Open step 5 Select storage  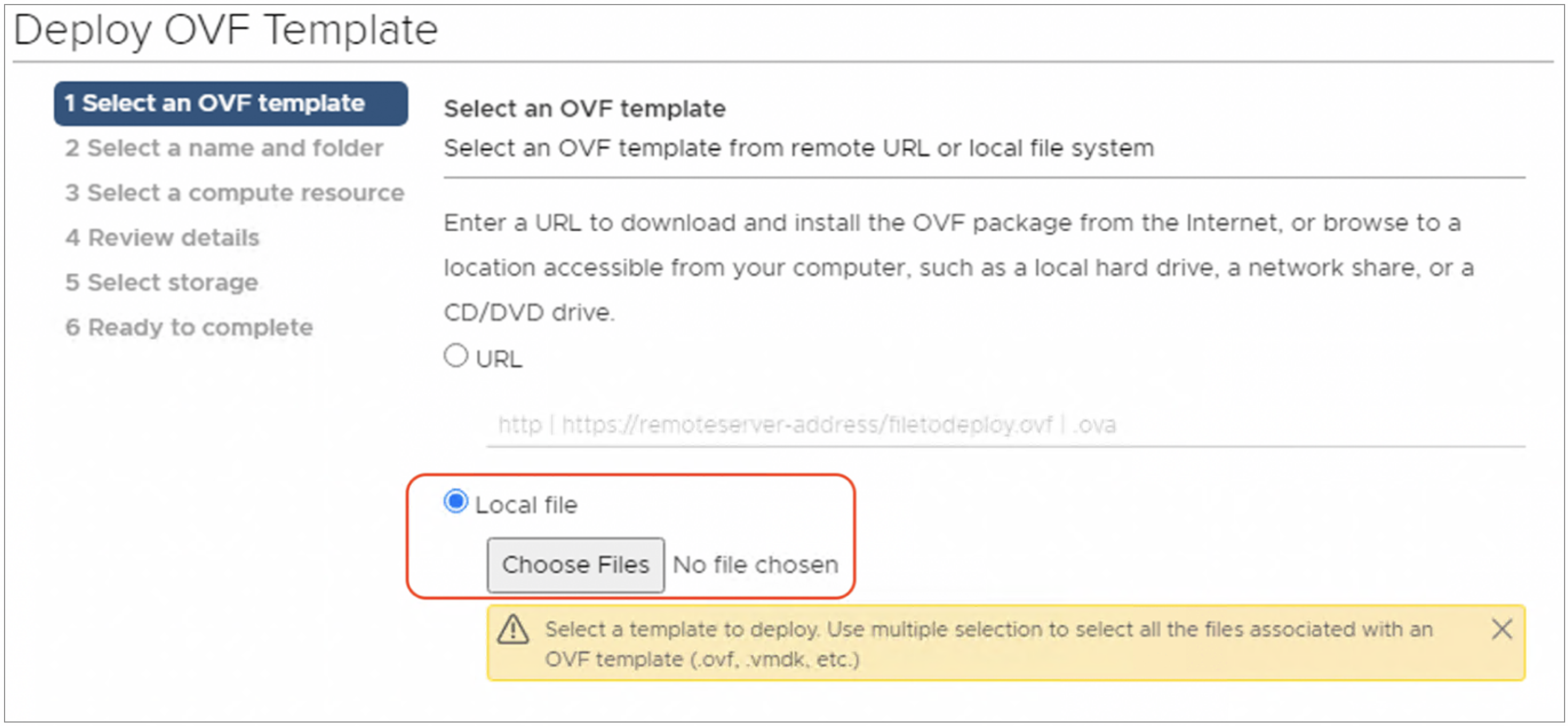pos(161,282)
